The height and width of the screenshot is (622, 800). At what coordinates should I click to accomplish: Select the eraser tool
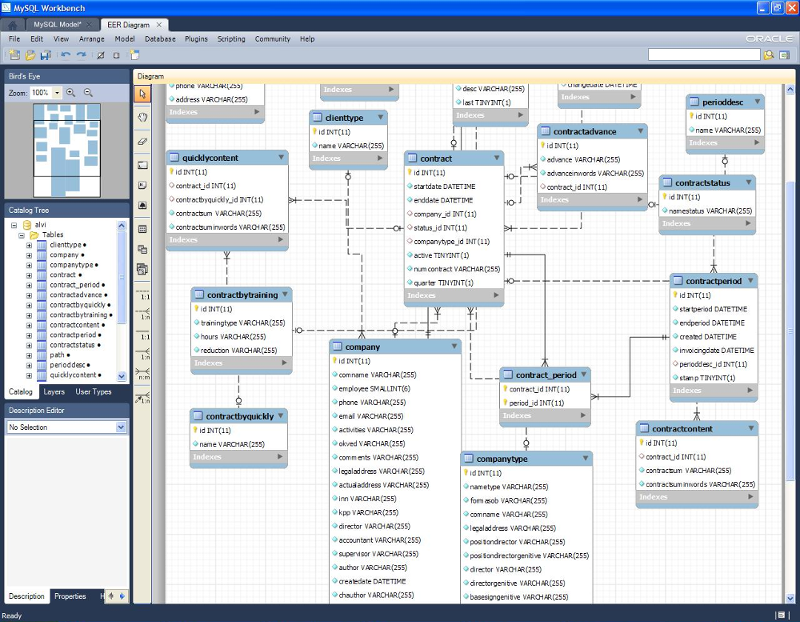(142, 141)
